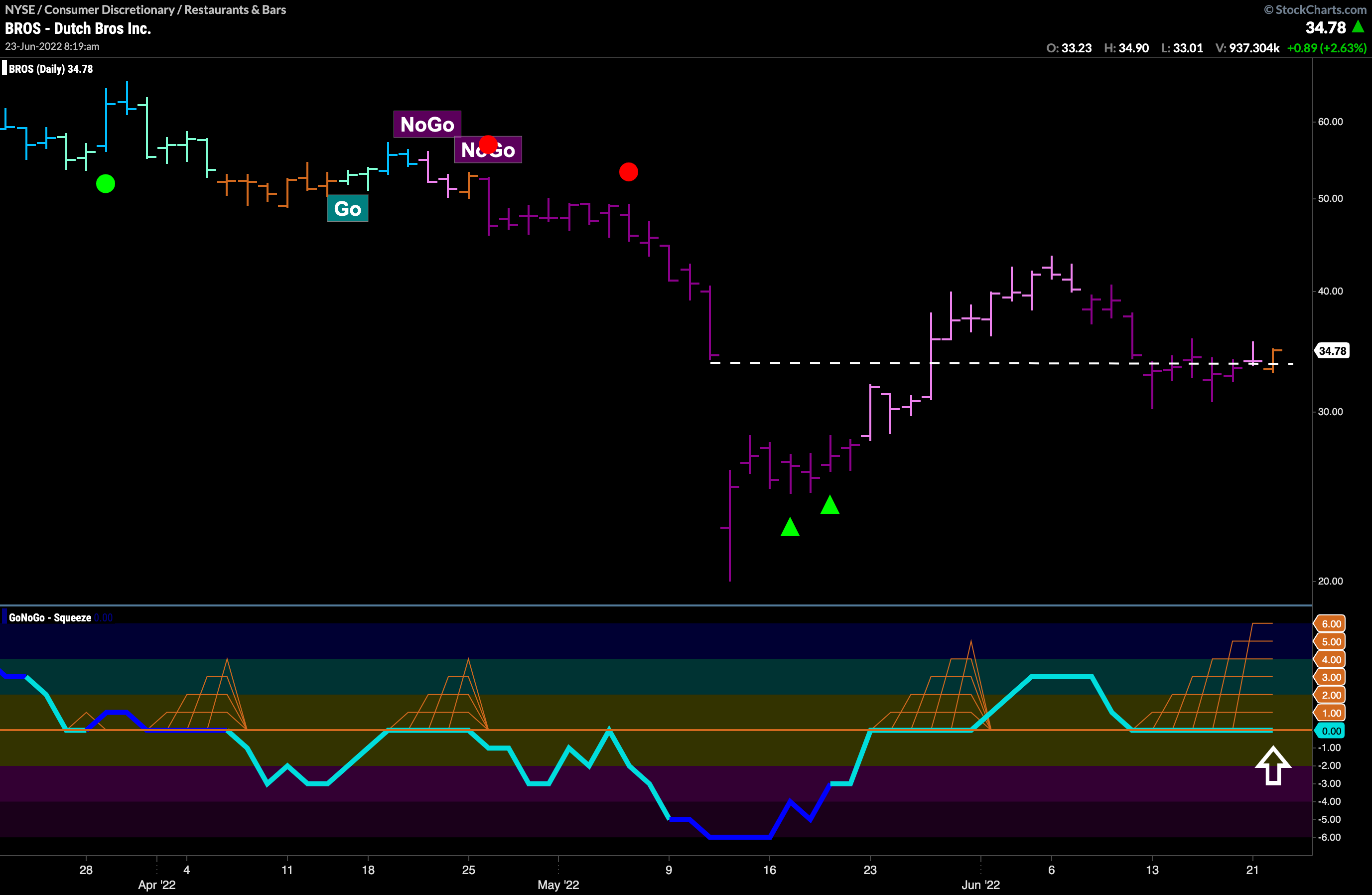The width and height of the screenshot is (1372, 895).
Task: Click the date label 16 on time axis
Action: pos(770,870)
